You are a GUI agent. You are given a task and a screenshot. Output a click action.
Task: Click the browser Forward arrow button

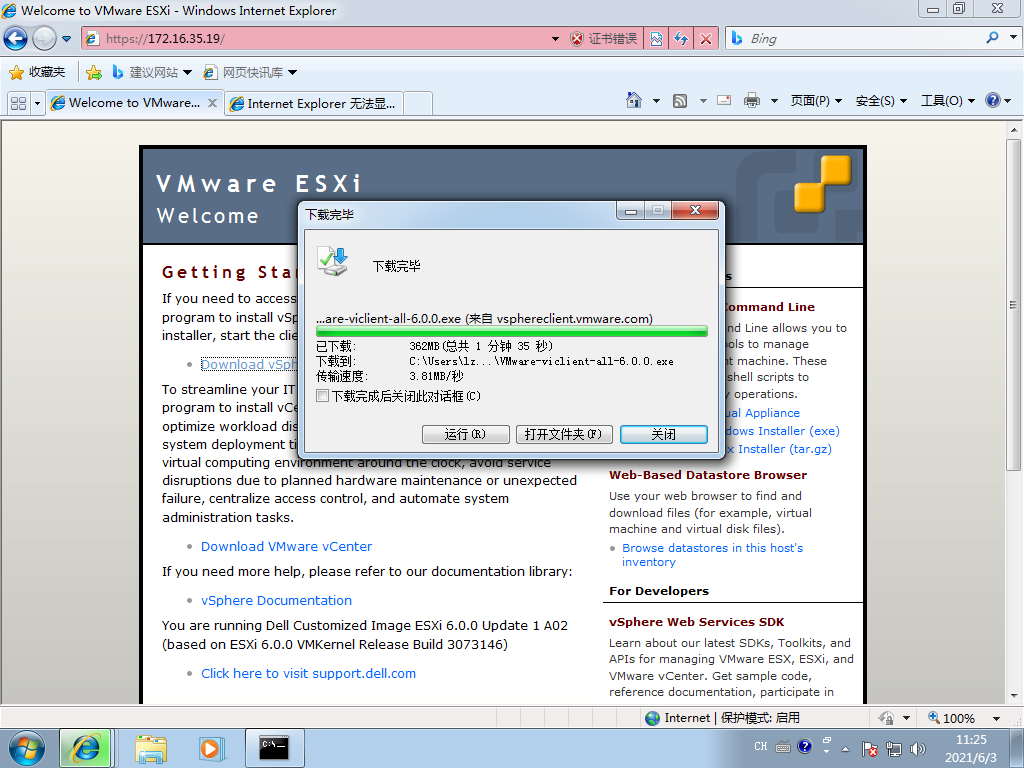pos(44,39)
